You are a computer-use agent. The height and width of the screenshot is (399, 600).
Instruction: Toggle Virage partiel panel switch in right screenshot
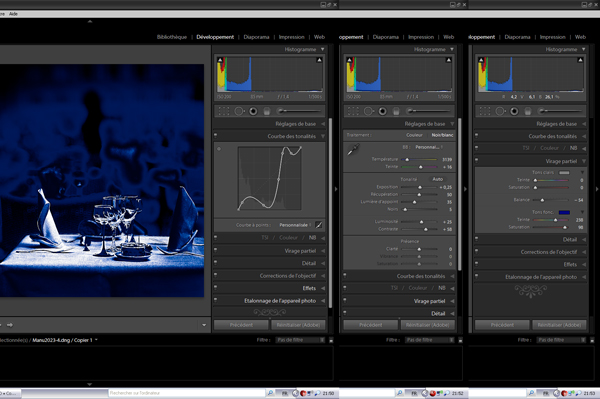pyautogui.click(x=477, y=160)
